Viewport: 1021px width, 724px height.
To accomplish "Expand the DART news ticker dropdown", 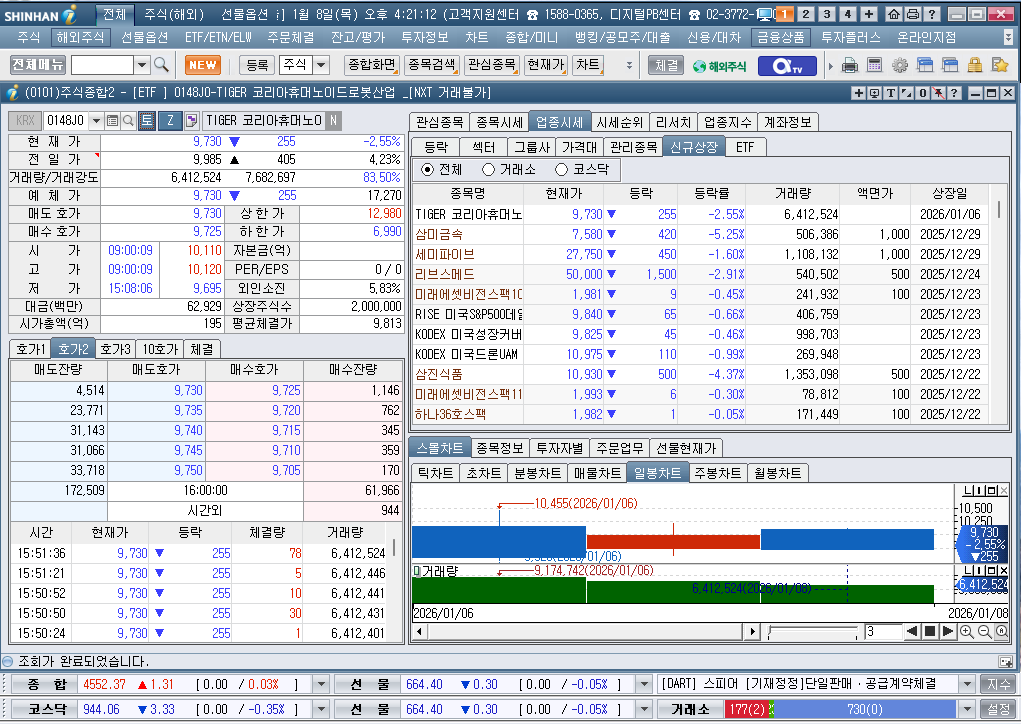I will point(968,684).
